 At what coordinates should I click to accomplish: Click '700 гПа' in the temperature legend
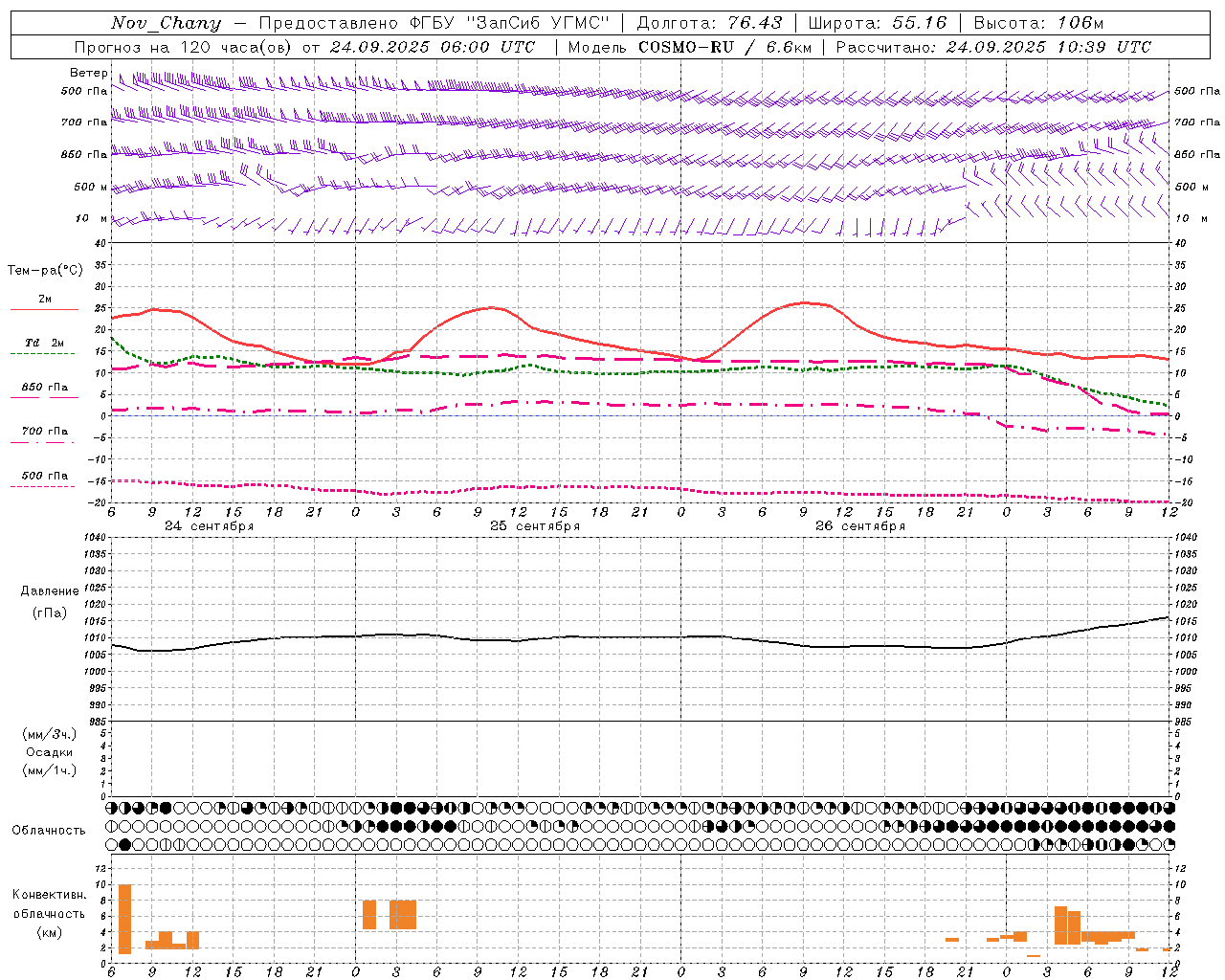pos(45,431)
